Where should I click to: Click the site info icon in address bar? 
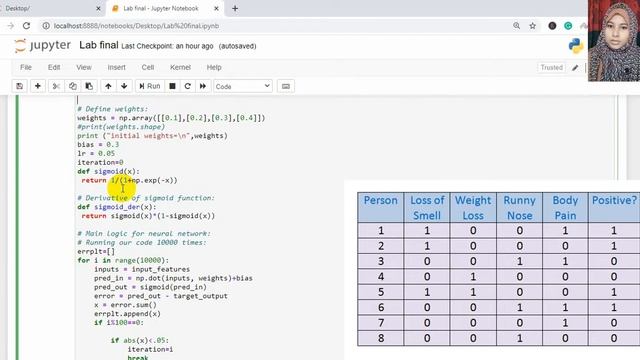click(46, 26)
